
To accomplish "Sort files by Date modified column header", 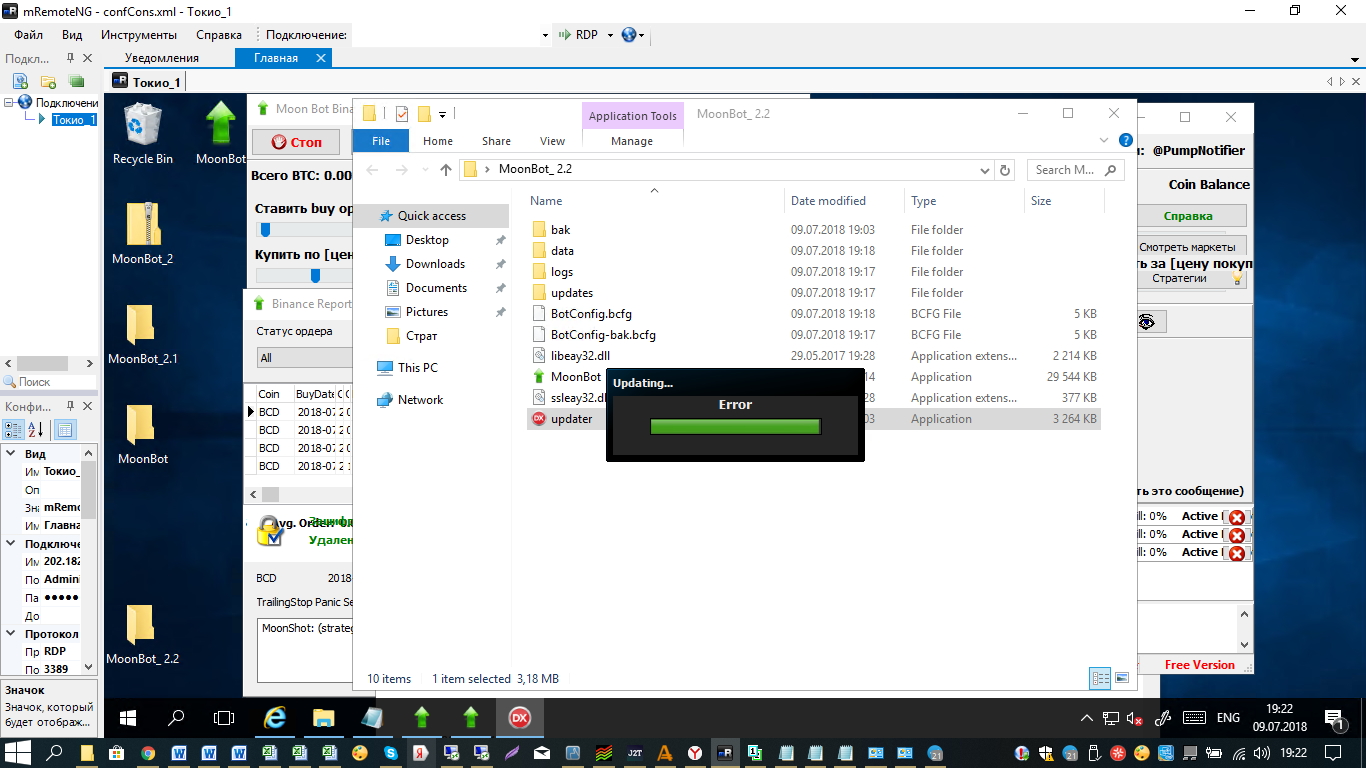I will pyautogui.click(x=828, y=201).
